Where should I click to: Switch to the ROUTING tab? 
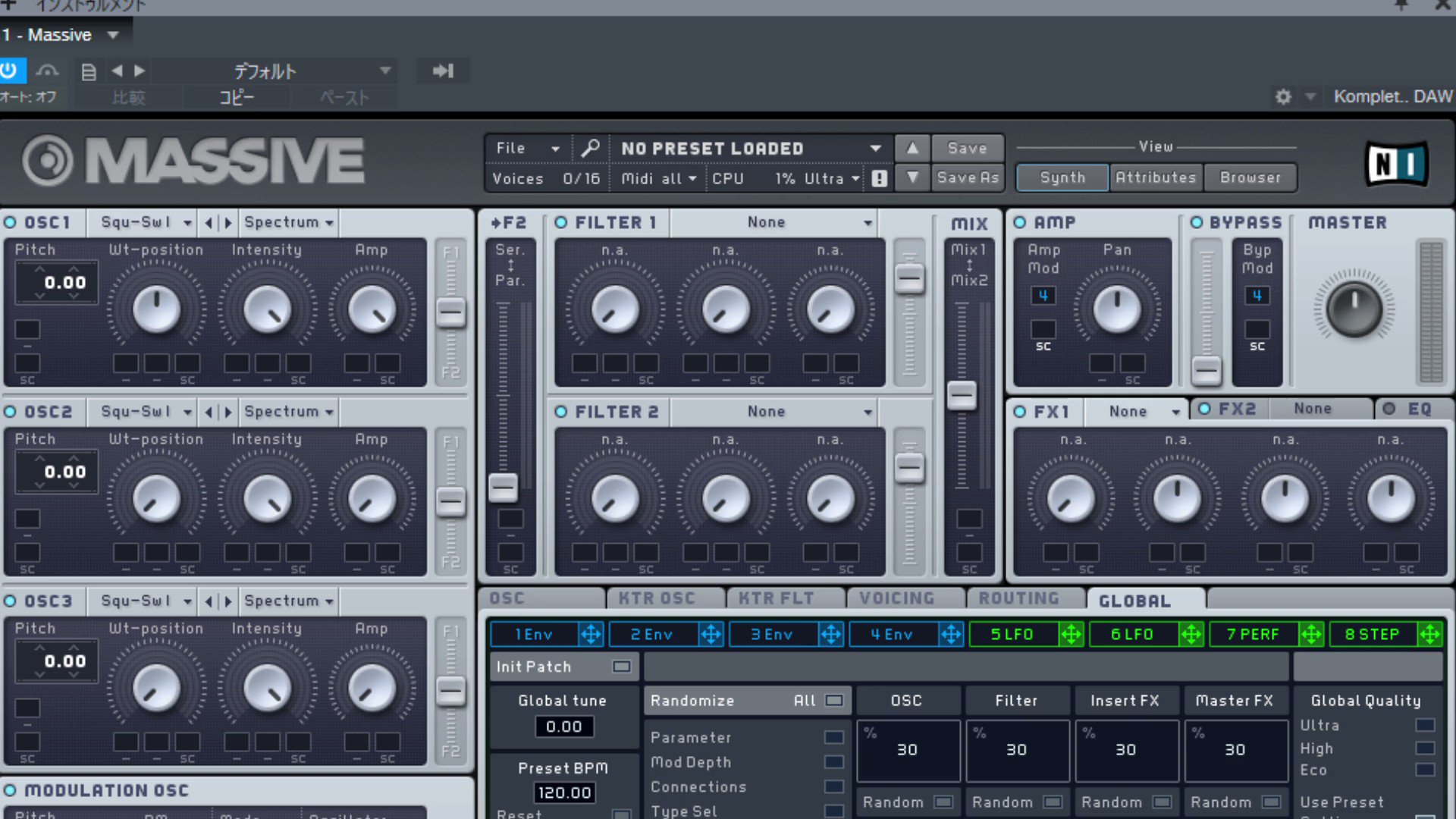(x=1018, y=598)
